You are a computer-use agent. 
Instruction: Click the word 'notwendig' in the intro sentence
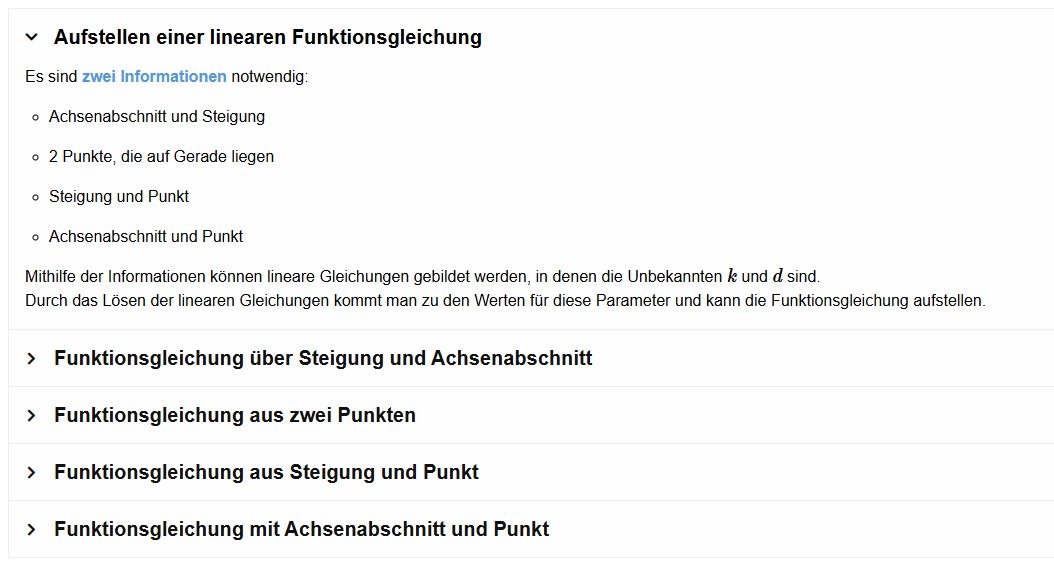(x=269, y=76)
